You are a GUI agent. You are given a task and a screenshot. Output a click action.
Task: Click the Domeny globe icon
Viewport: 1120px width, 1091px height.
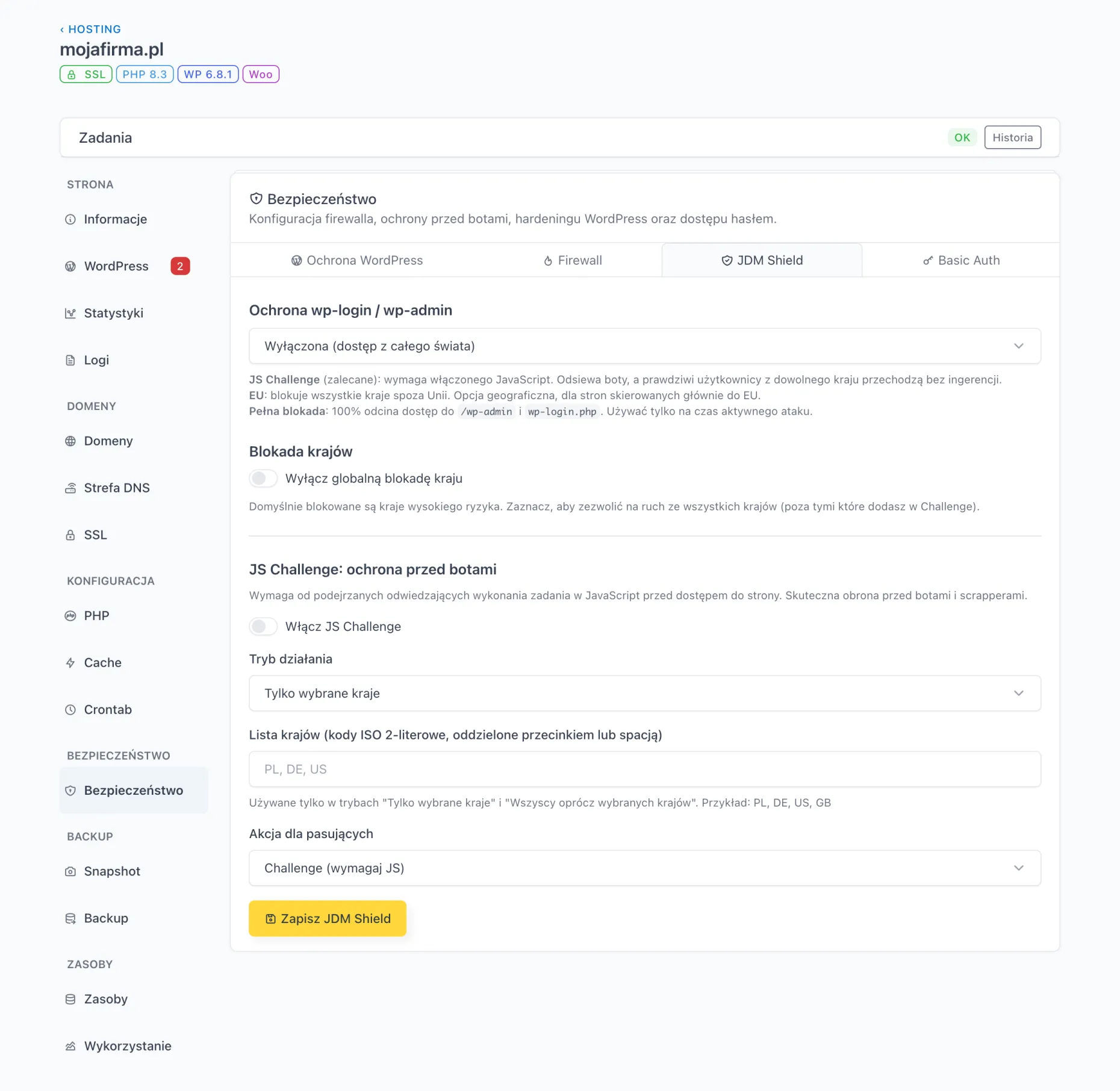click(70, 441)
